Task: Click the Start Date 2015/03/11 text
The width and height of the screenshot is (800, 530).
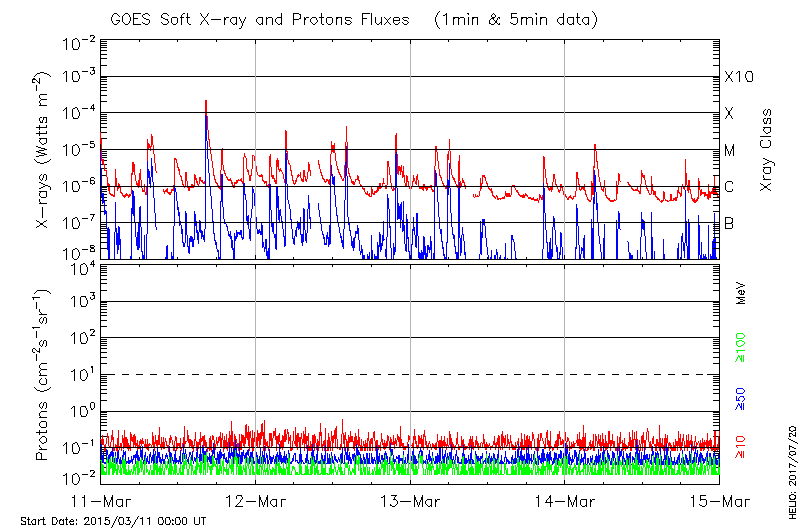Action: click(x=113, y=521)
